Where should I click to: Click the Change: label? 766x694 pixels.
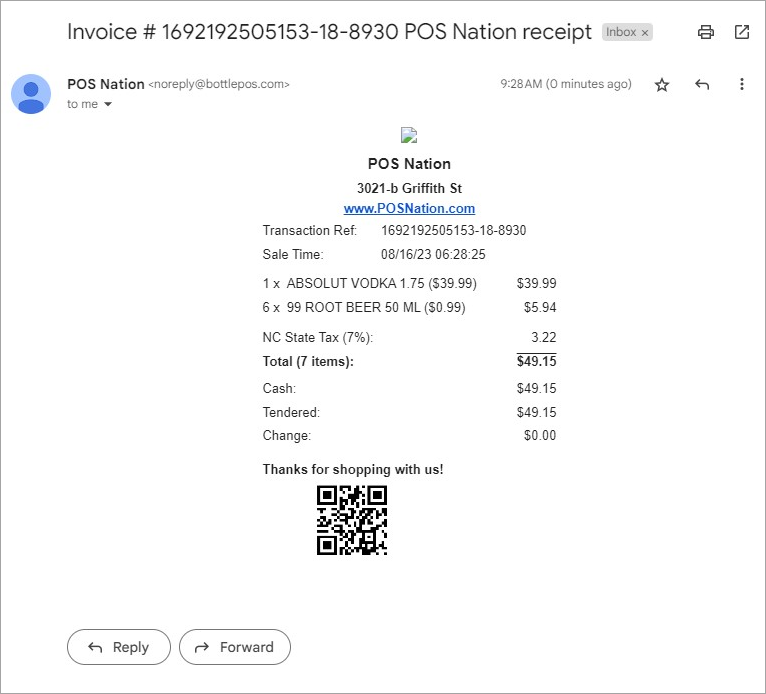click(286, 436)
